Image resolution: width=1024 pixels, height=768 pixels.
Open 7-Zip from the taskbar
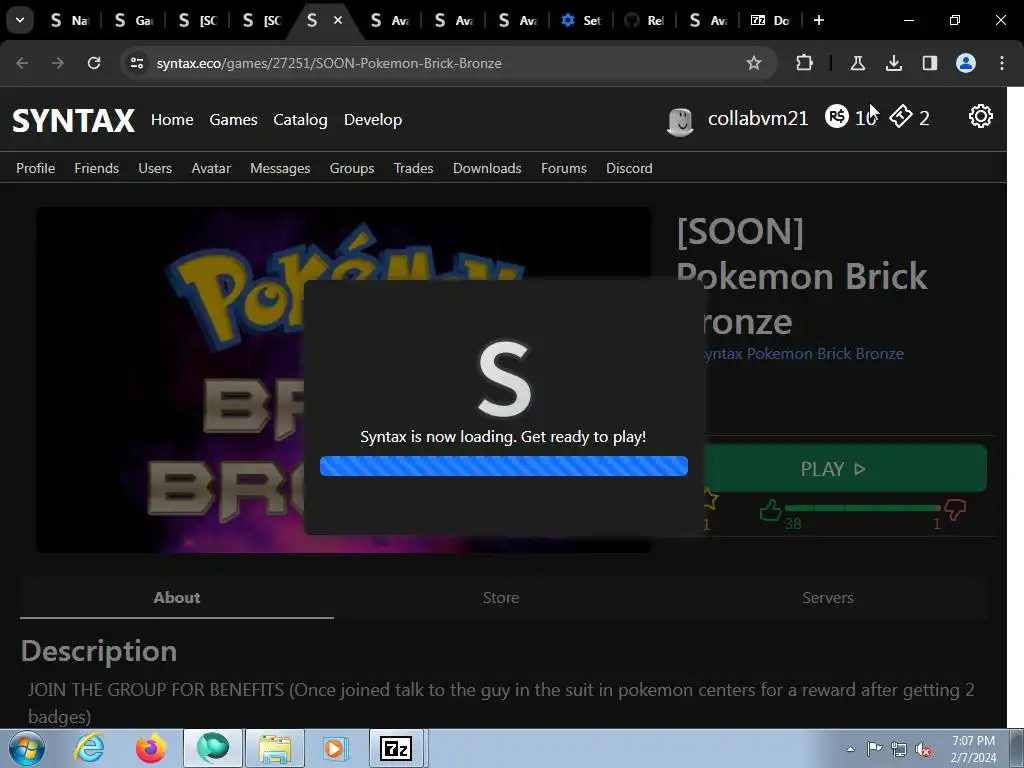point(396,748)
